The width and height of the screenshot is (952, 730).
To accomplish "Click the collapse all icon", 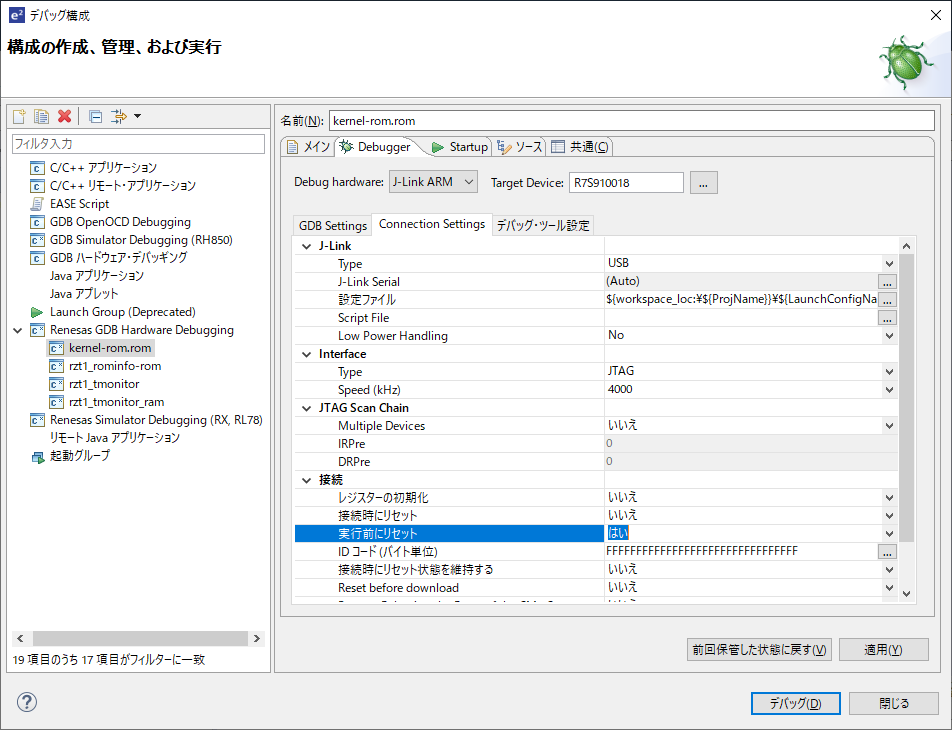I will (95, 116).
